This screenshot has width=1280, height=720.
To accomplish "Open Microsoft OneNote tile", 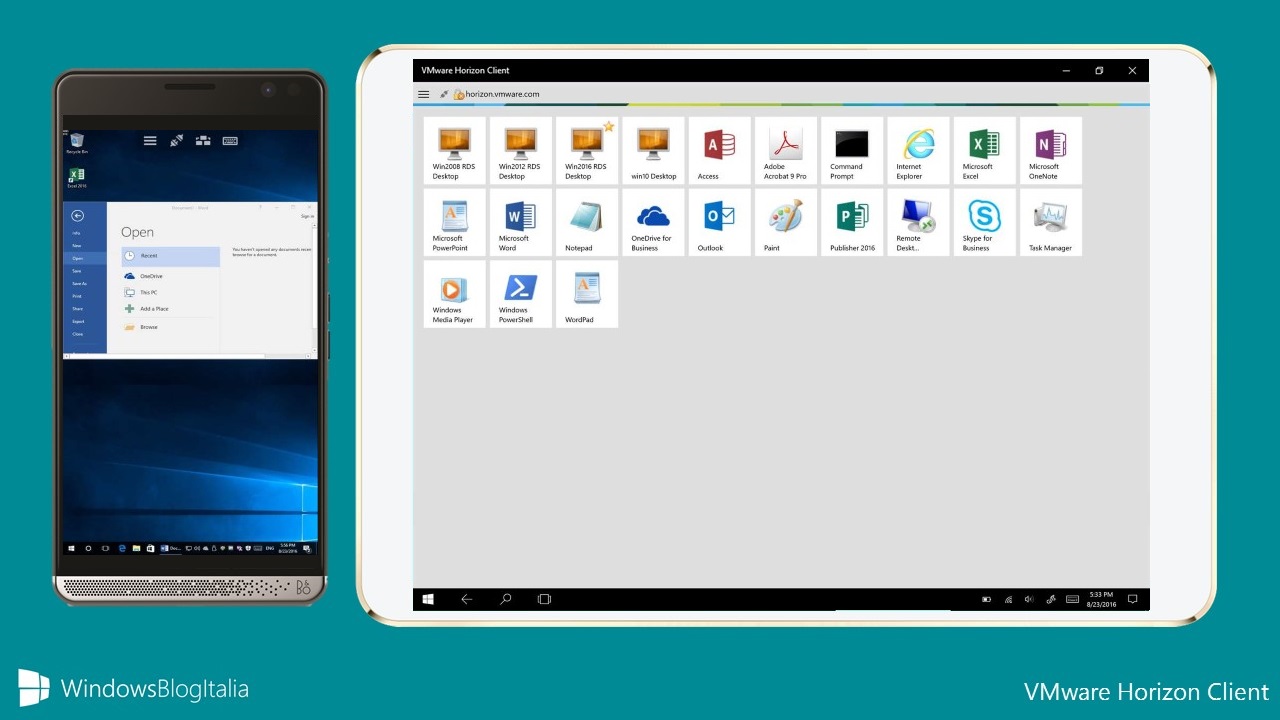I will pos(1051,151).
